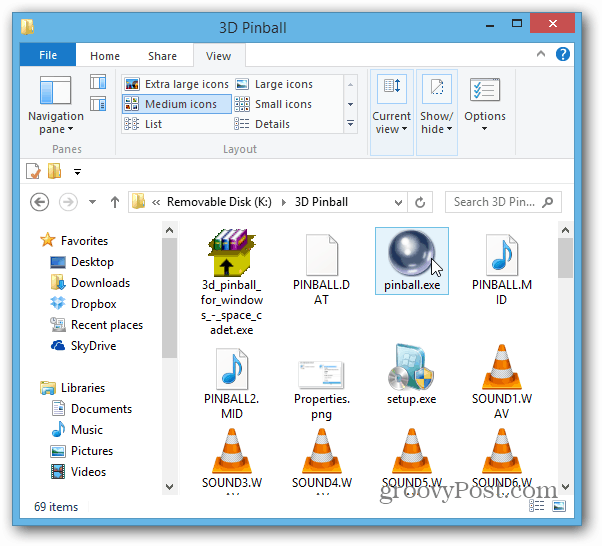This screenshot has width=602, height=546.
Task: Open Music library
Action: click(x=77, y=430)
